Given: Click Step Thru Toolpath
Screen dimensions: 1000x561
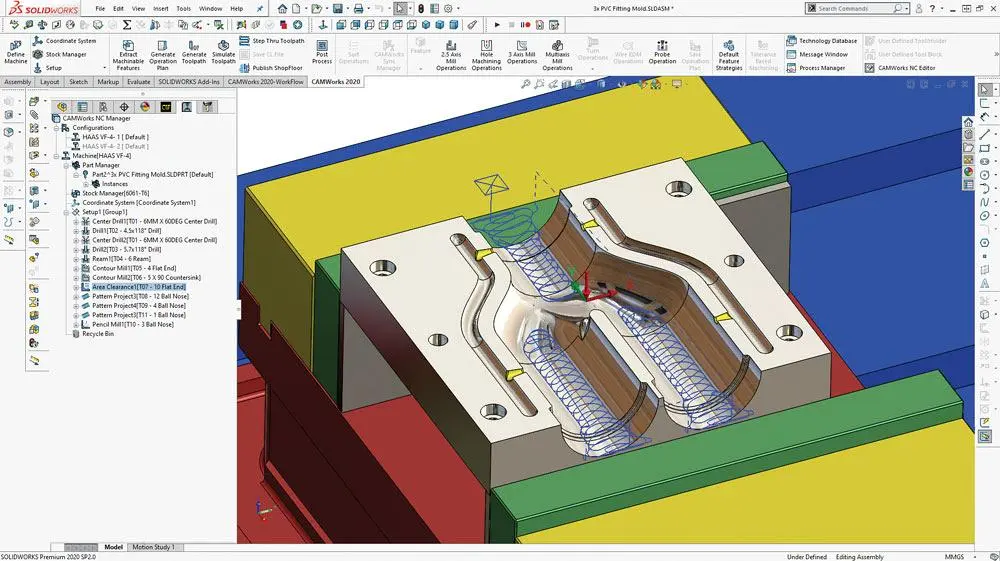Looking at the screenshot, I should click(272, 41).
